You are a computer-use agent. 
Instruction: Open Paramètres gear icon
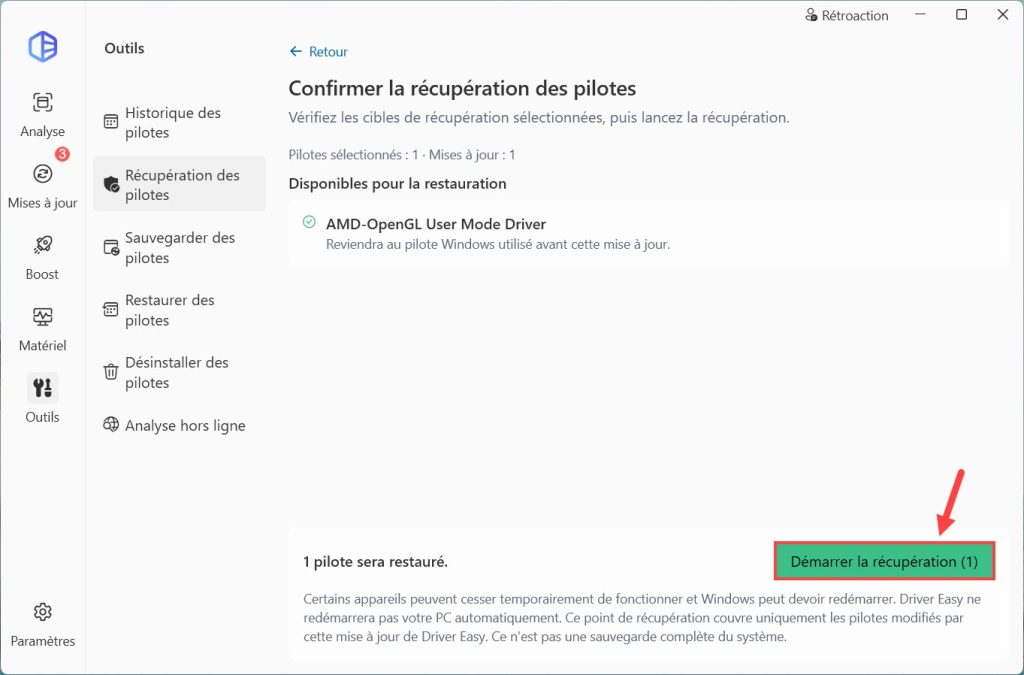coord(42,612)
